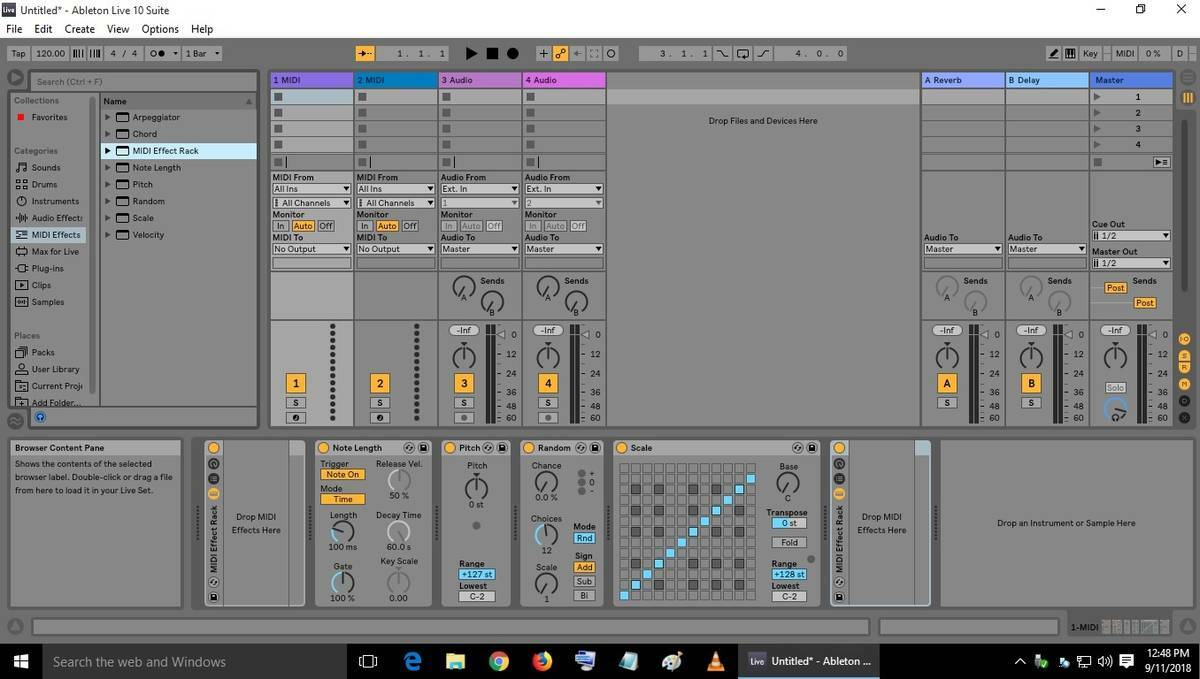Toggle In/Out section show button
The width and height of the screenshot is (1200, 679).
point(1185,339)
